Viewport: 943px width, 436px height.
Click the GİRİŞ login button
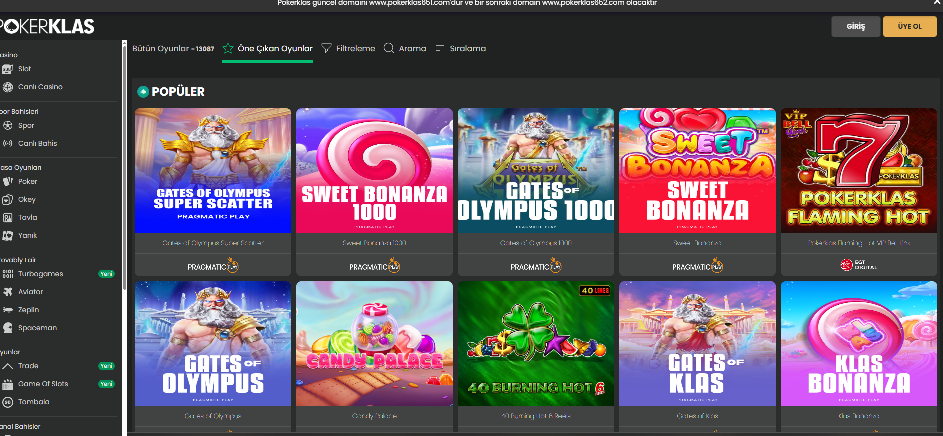click(x=856, y=27)
